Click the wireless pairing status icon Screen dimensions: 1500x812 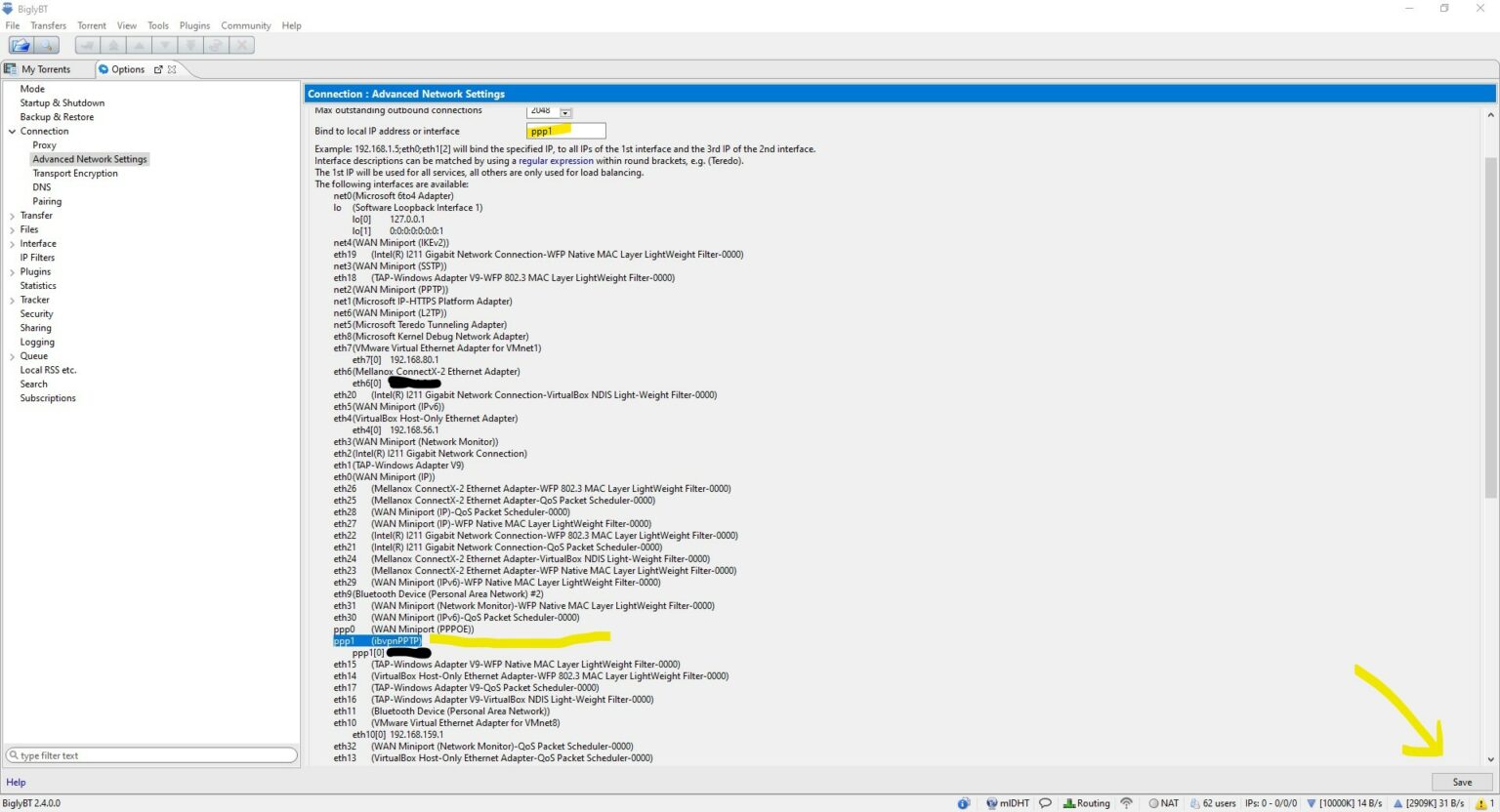[x=1126, y=803]
